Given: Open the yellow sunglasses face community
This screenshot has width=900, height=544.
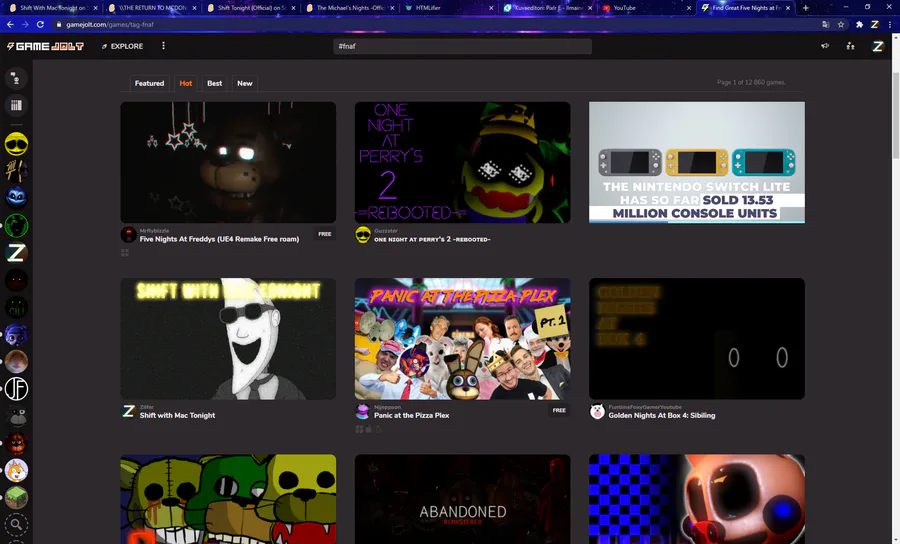Looking at the screenshot, I should coord(16,143).
